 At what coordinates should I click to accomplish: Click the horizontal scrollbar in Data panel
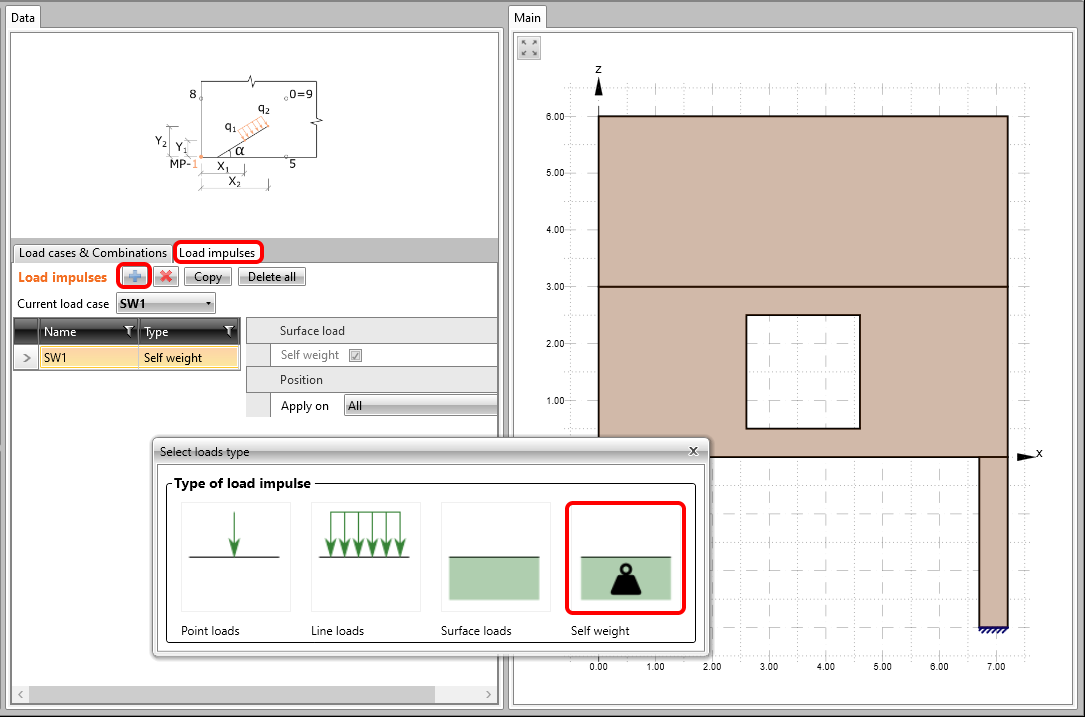pyautogui.click(x=230, y=694)
